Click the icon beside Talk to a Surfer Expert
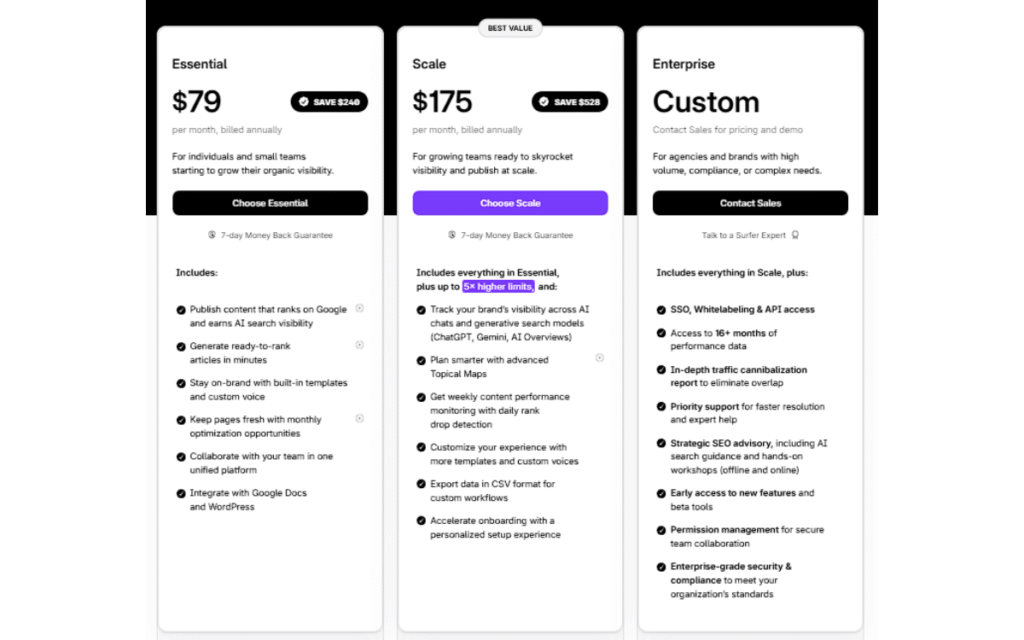 tap(795, 236)
